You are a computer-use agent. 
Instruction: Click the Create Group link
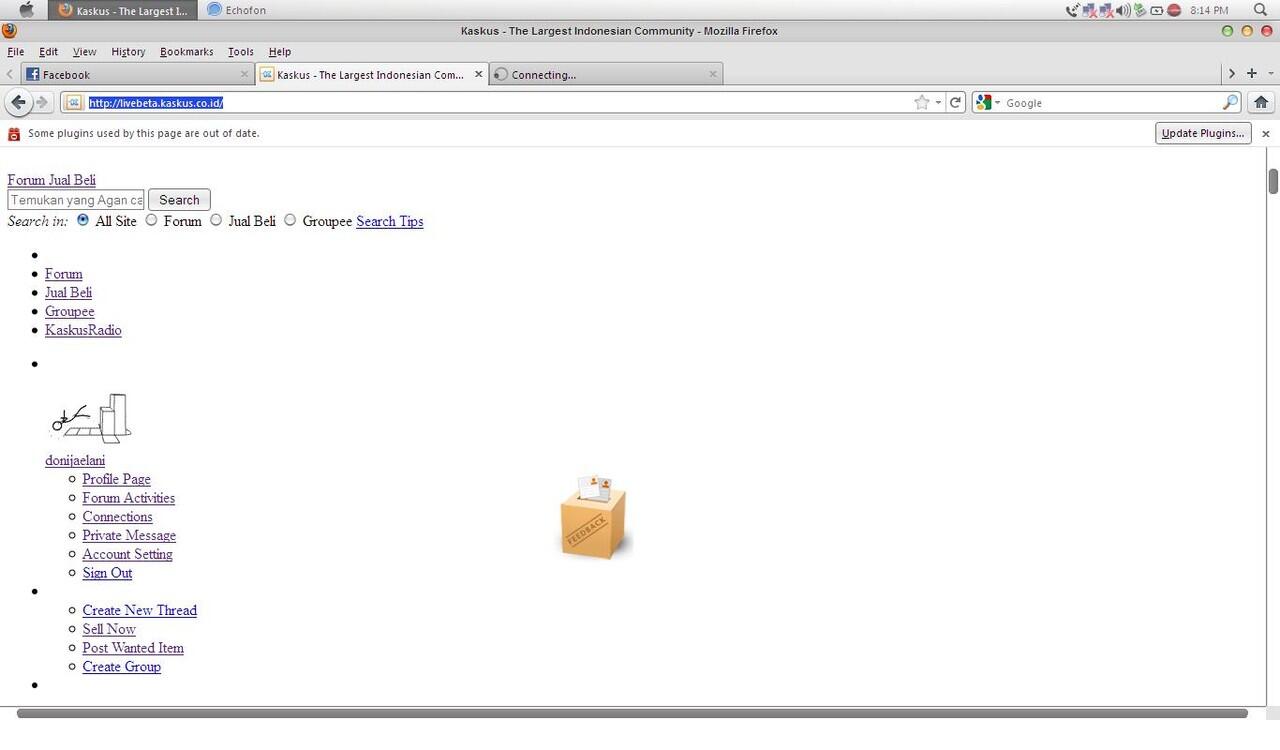pos(122,667)
